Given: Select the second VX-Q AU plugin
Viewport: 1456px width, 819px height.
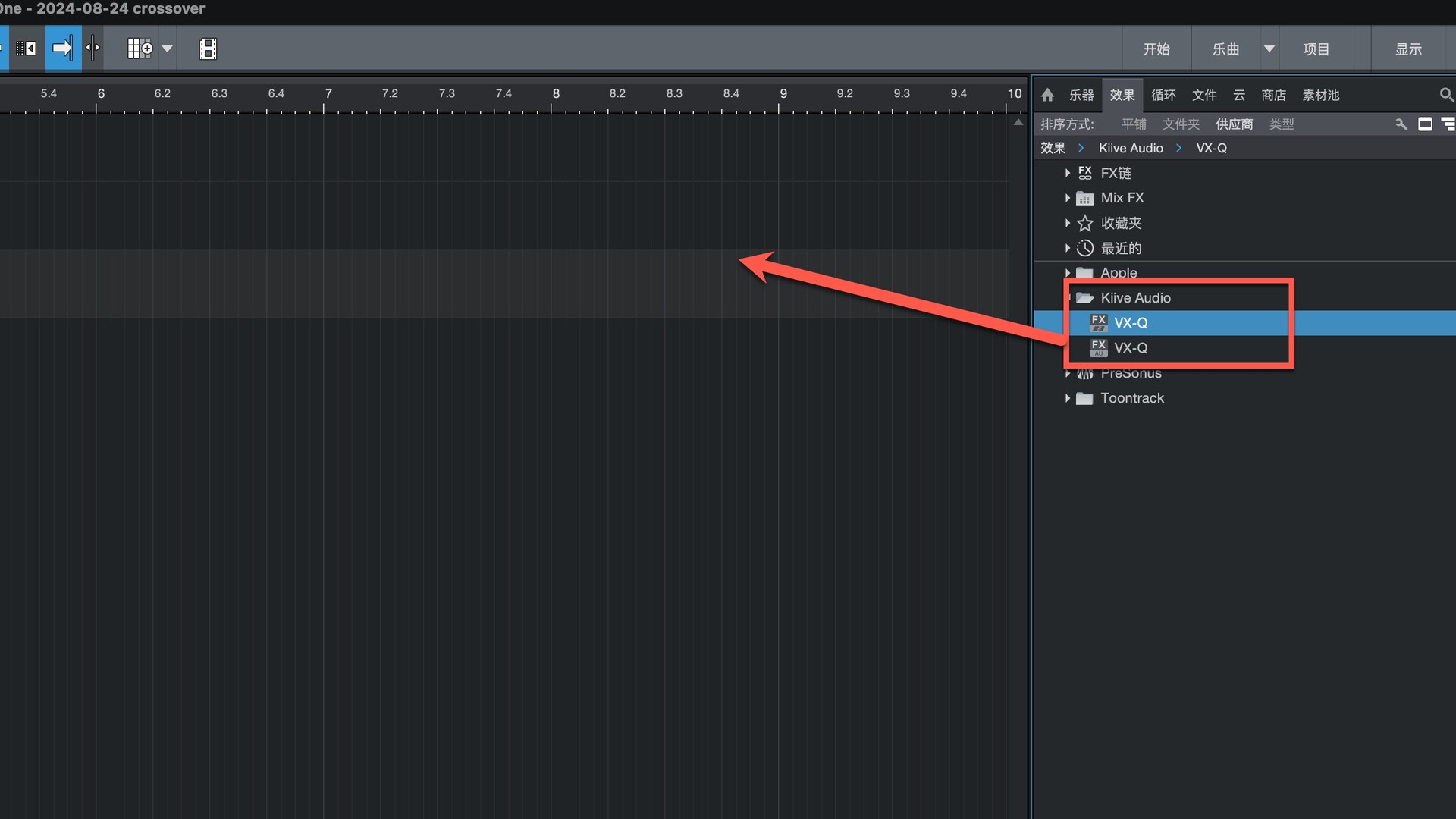Looking at the screenshot, I should (1130, 347).
